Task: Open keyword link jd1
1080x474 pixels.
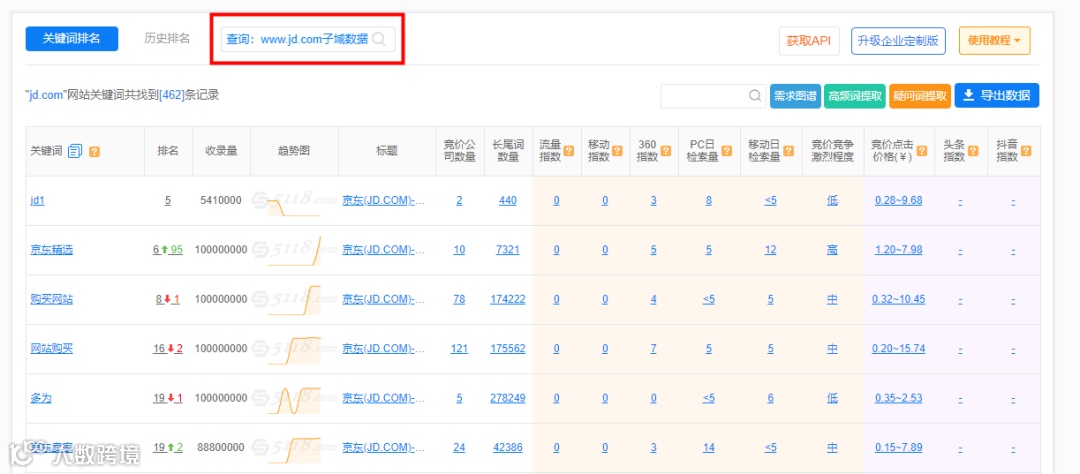Action: point(37,200)
